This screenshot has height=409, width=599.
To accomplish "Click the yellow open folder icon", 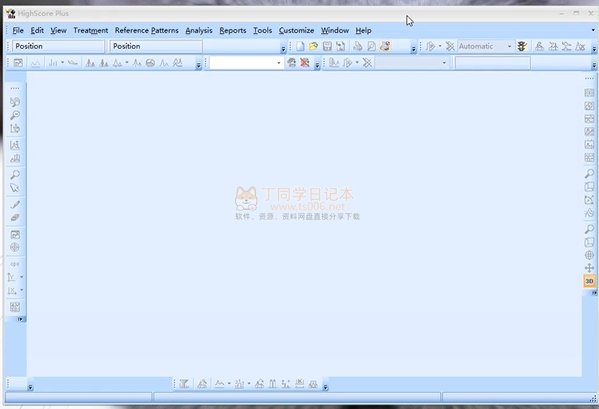I will point(313,46).
